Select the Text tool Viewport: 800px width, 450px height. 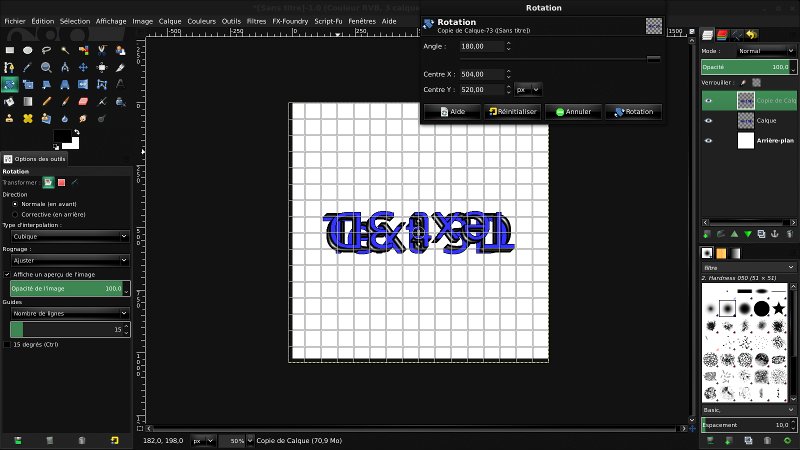(x=120, y=84)
